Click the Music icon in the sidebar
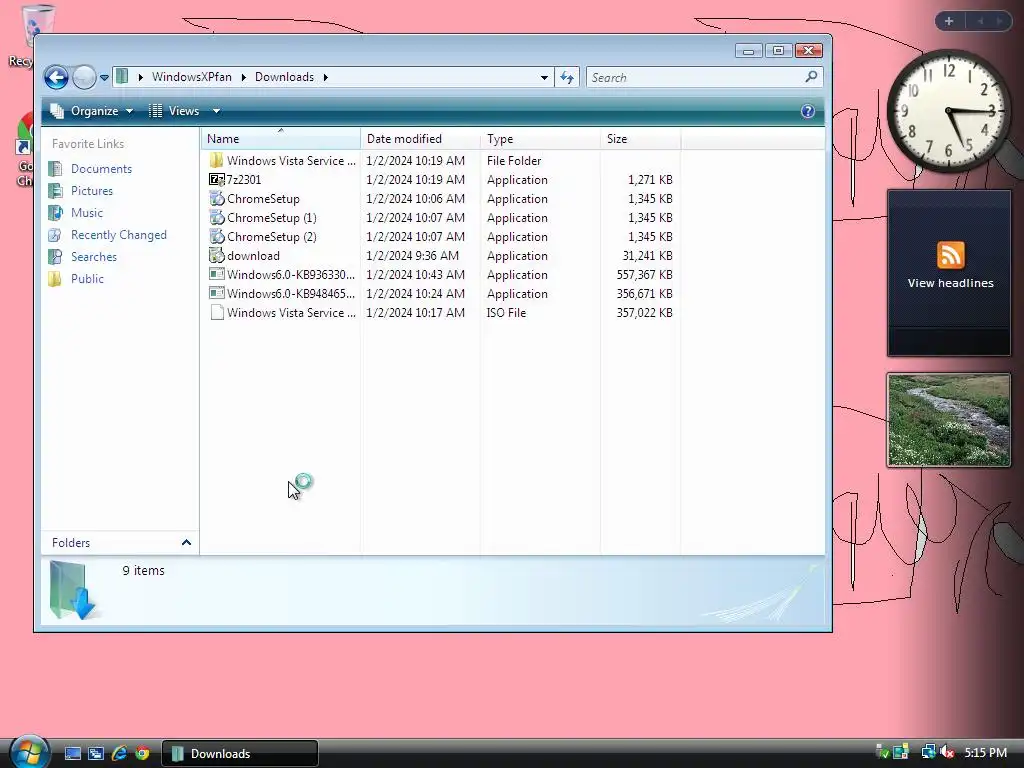1024x768 pixels. pos(56,213)
